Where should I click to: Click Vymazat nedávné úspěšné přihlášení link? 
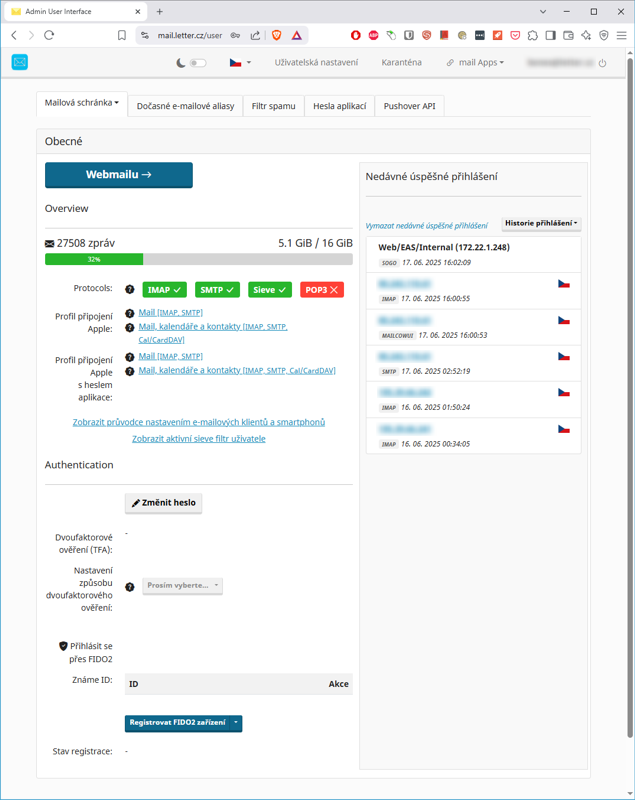click(x=426, y=226)
